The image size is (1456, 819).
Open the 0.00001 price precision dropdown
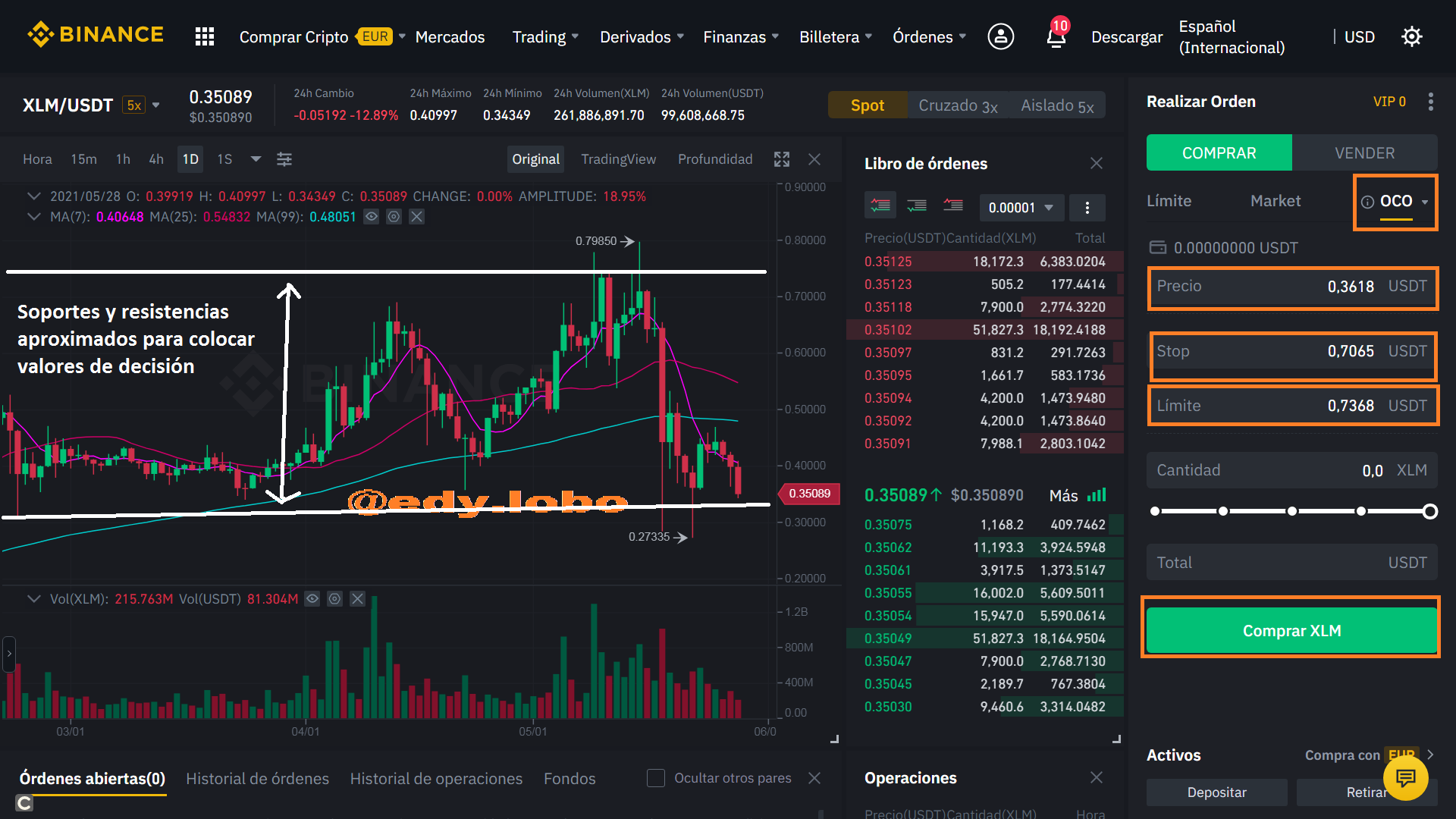[1021, 208]
